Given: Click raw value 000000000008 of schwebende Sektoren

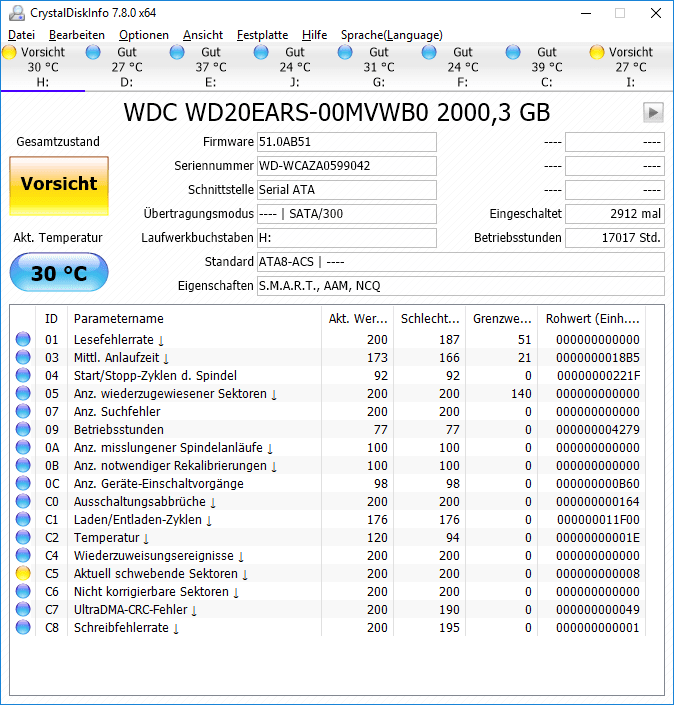Looking at the screenshot, I should [598, 574].
